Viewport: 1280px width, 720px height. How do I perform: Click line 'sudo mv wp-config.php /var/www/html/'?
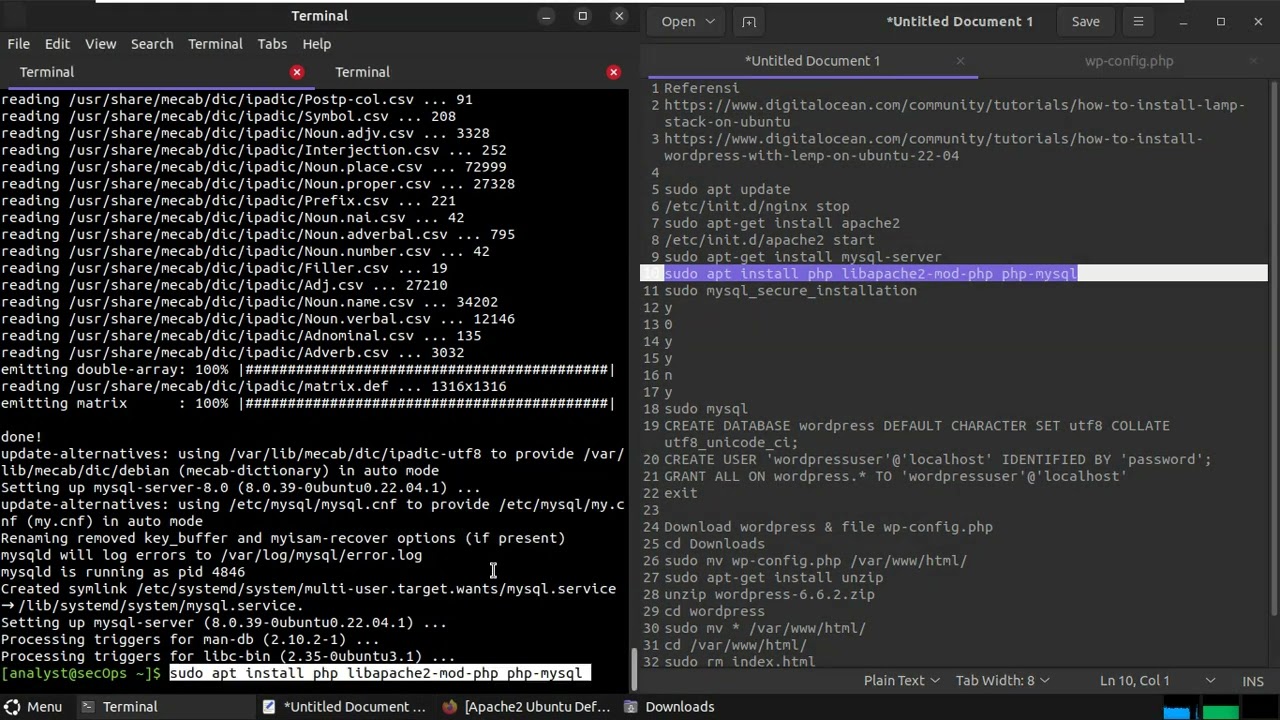815,561
